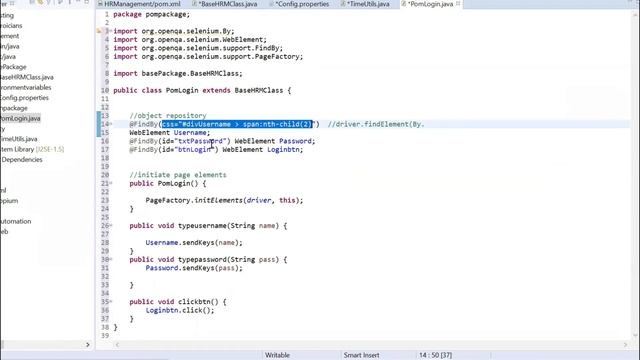Click 'public class PomLogin extends BaseHRMClass' line
The image size is (640, 360).
202,91
